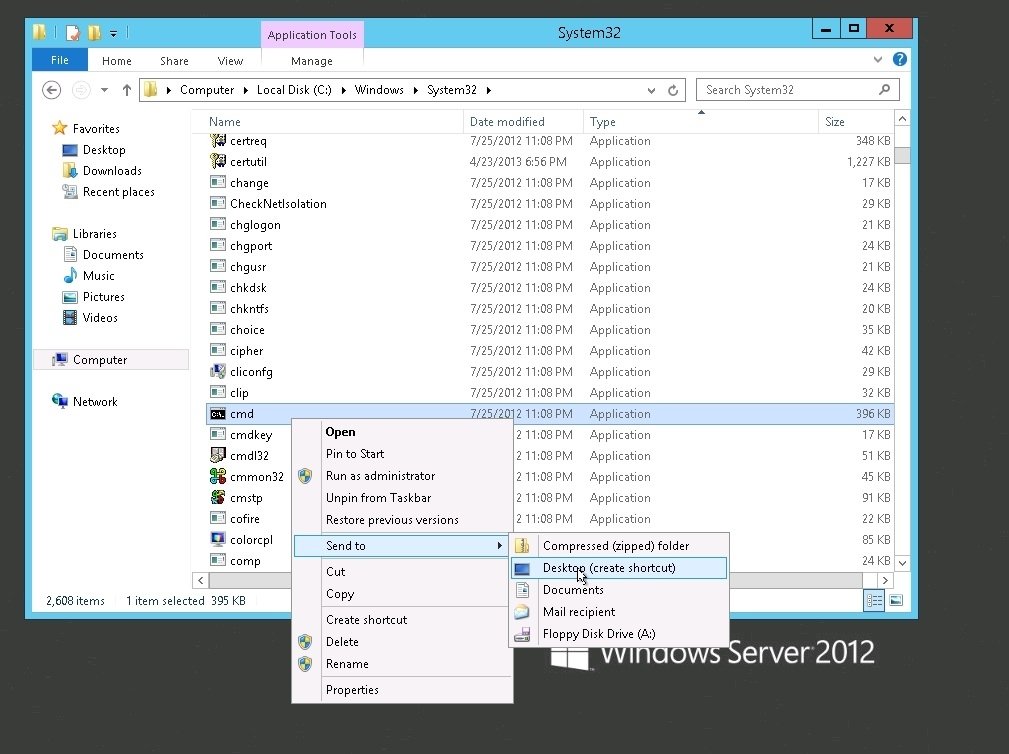The height and width of the screenshot is (754, 1009).
Task: Click the search magnifier icon
Action: (885, 89)
